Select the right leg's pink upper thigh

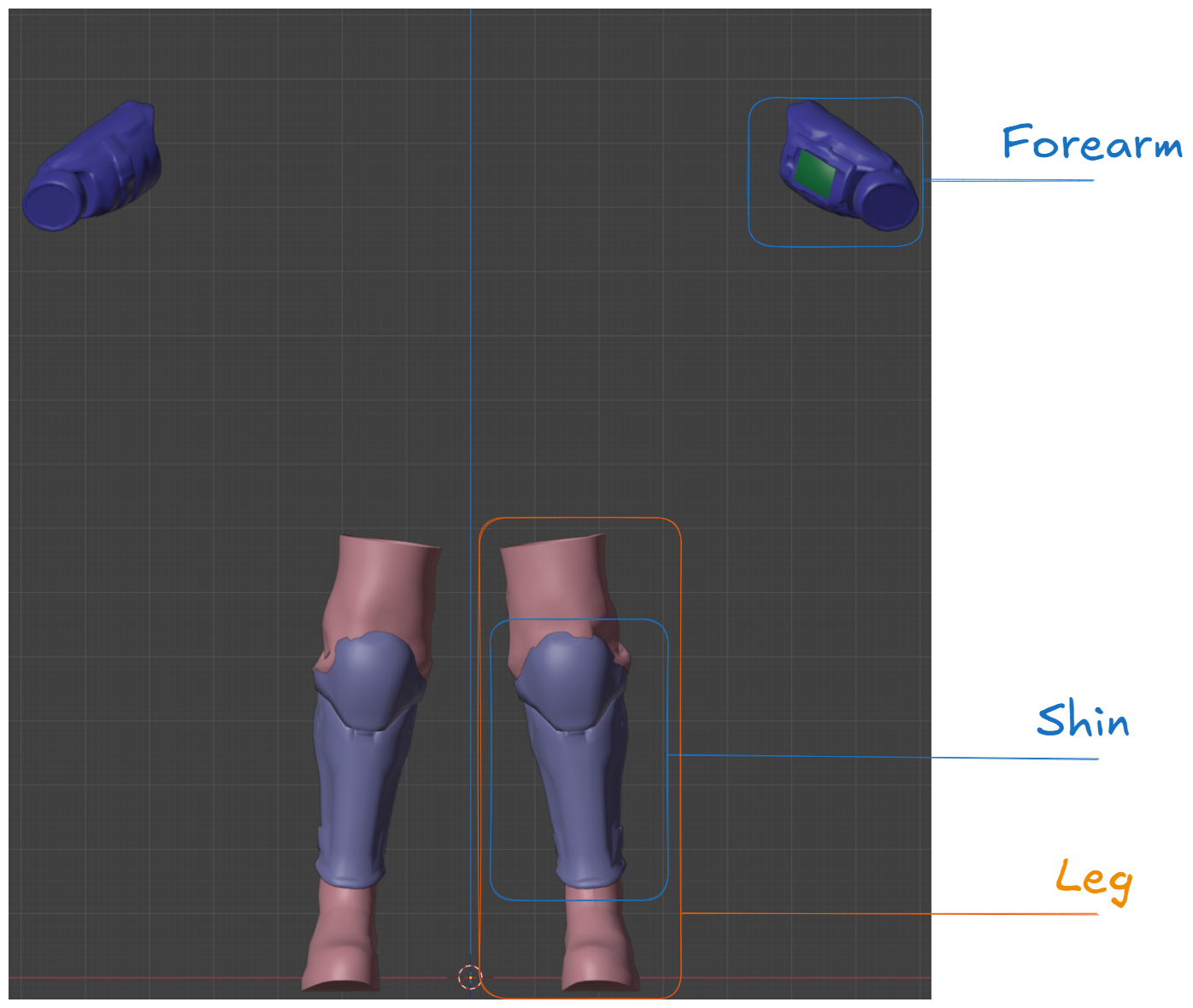(555, 581)
